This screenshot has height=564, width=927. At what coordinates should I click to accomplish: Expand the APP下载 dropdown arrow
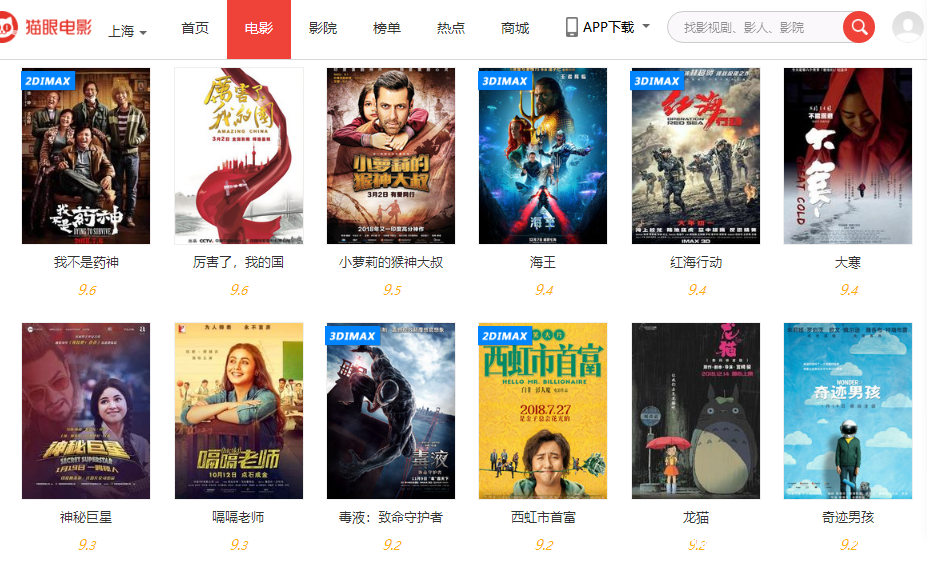[646, 26]
